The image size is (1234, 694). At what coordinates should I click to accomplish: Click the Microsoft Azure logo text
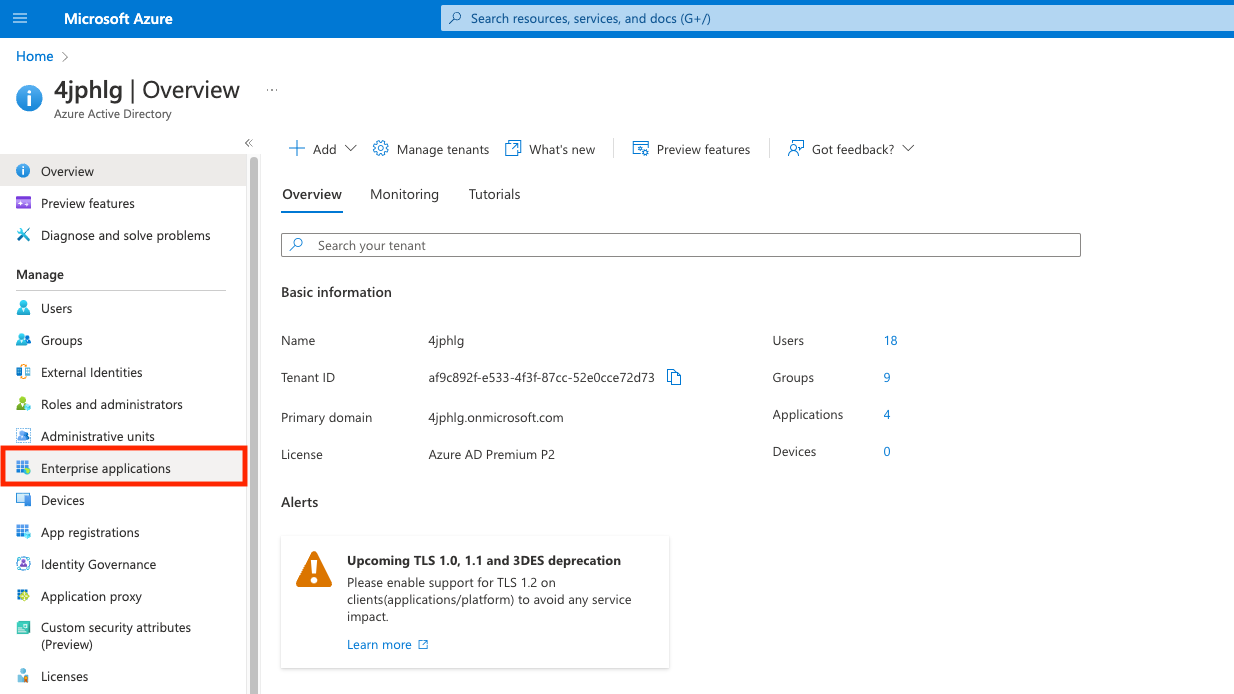118,19
